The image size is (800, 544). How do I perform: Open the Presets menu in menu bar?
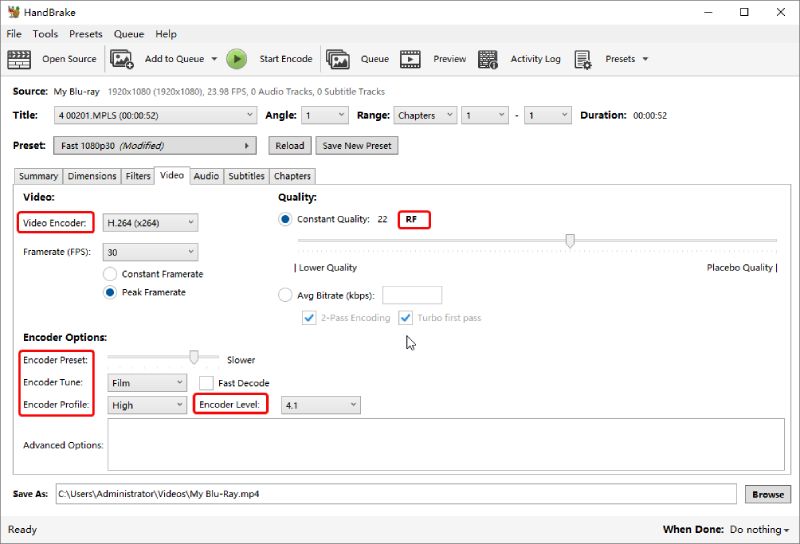pyautogui.click(x=86, y=34)
